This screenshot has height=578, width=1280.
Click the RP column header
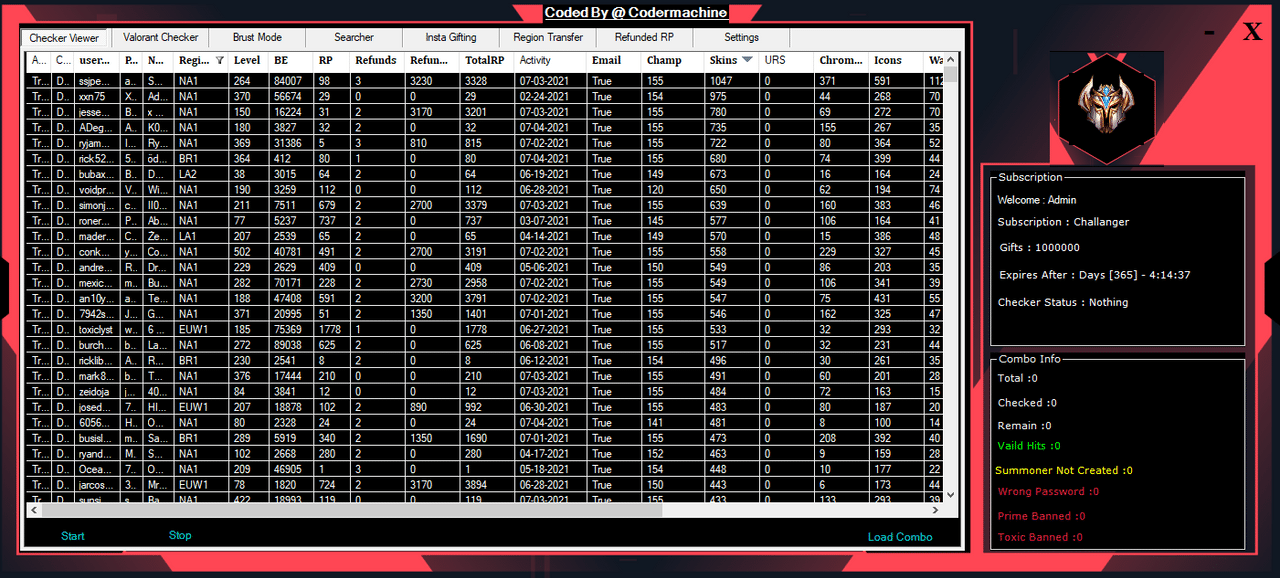(332, 60)
